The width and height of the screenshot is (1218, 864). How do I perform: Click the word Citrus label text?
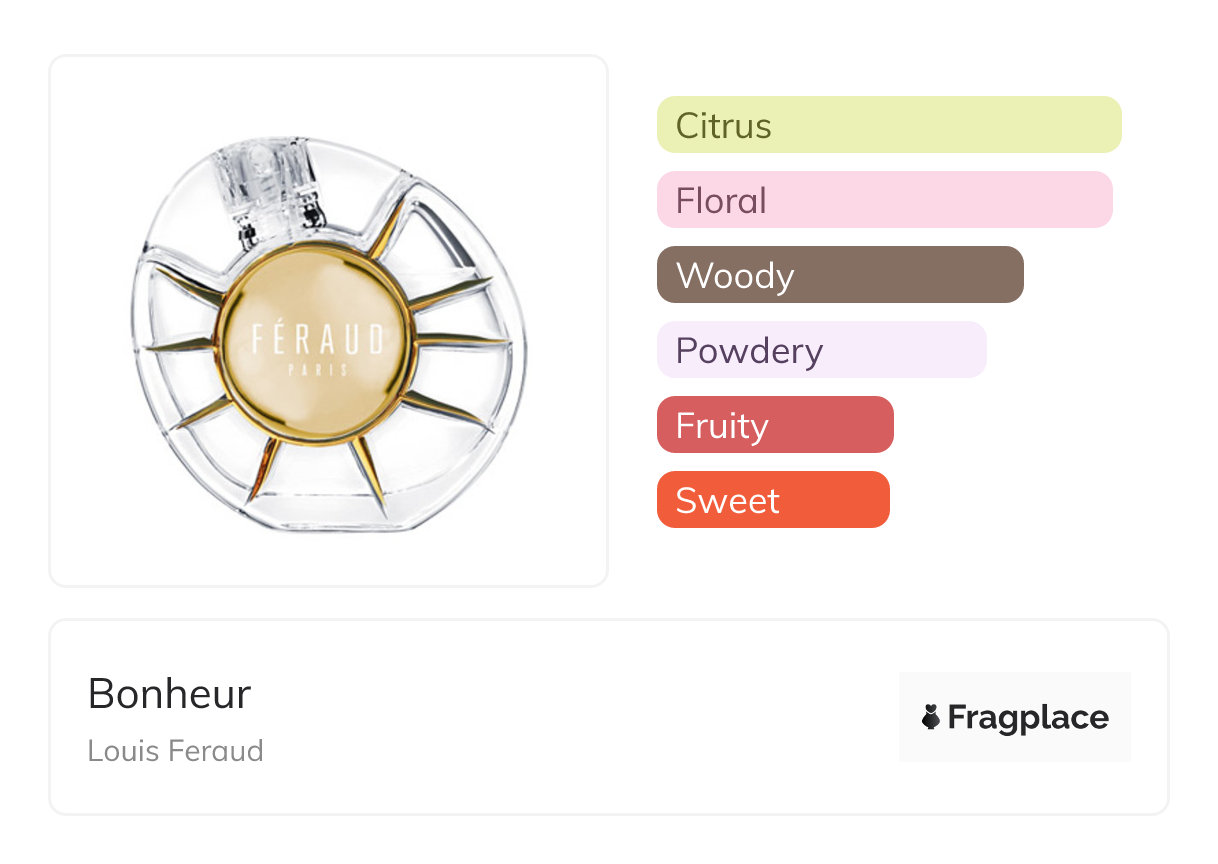723,125
